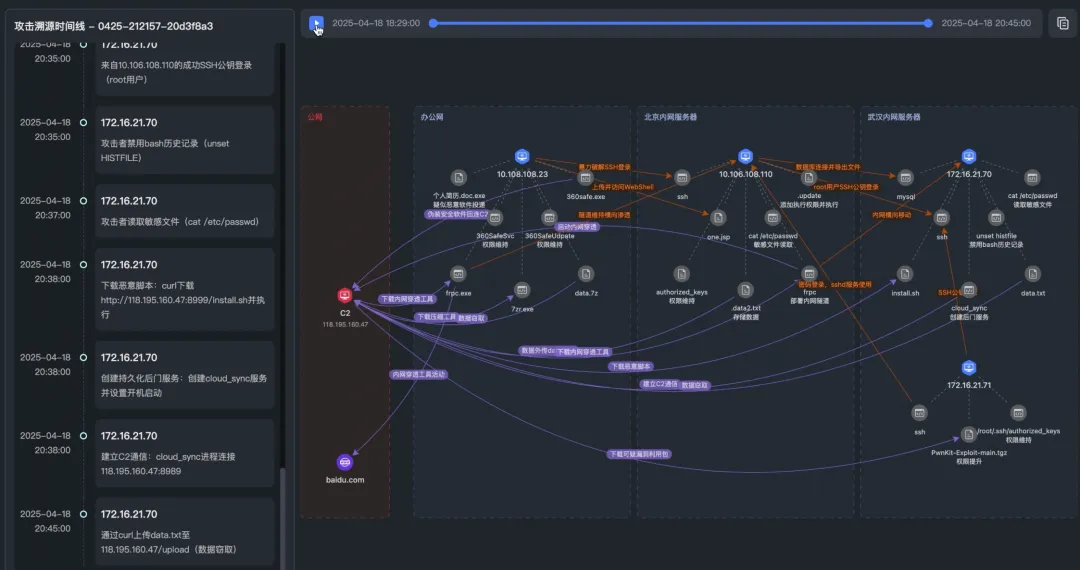
Task: Click the data.7z file node
Action: point(586,274)
